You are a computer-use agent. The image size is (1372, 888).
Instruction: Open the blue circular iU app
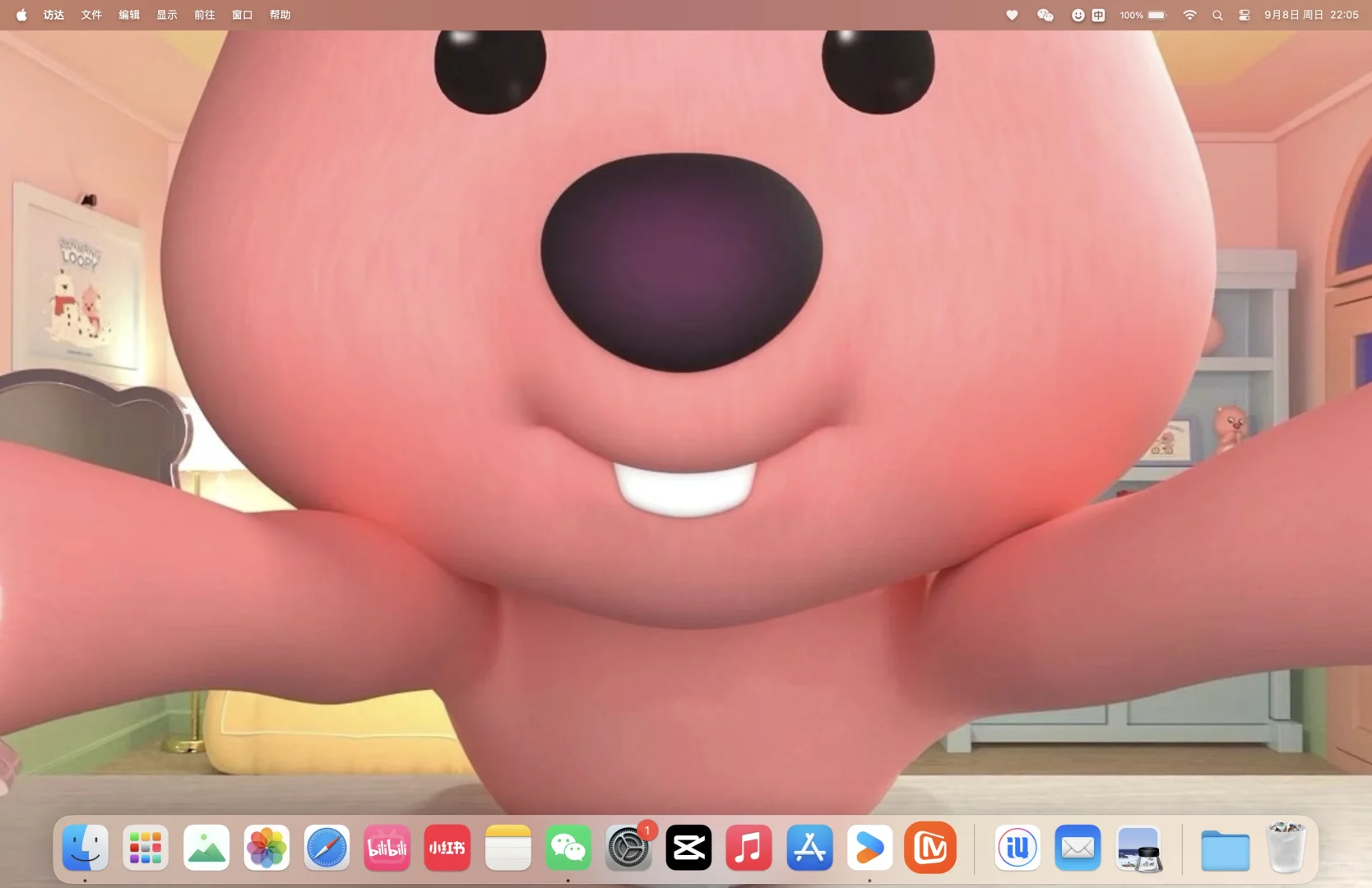(1017, 848)
